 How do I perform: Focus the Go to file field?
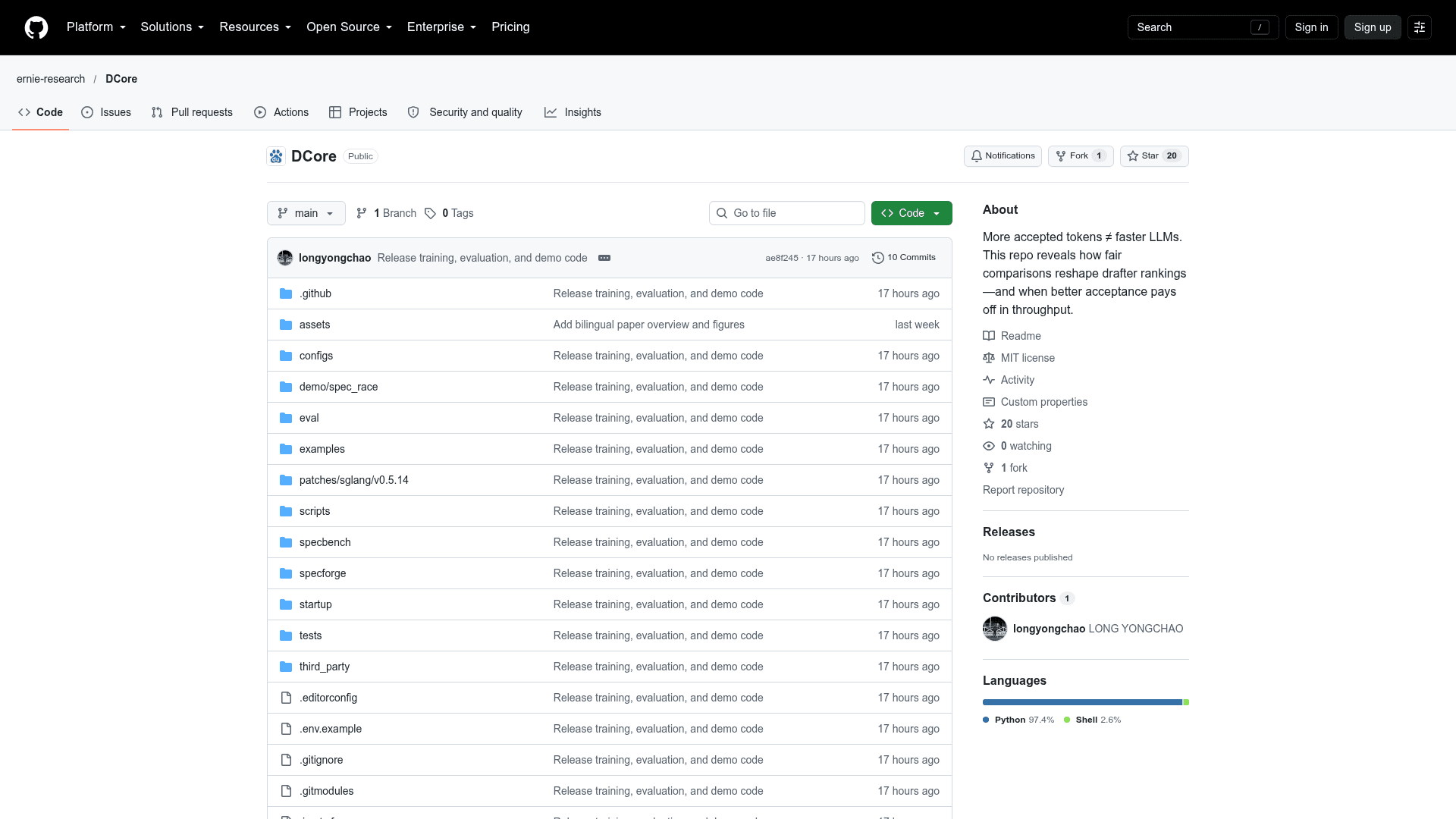point(787,213)
